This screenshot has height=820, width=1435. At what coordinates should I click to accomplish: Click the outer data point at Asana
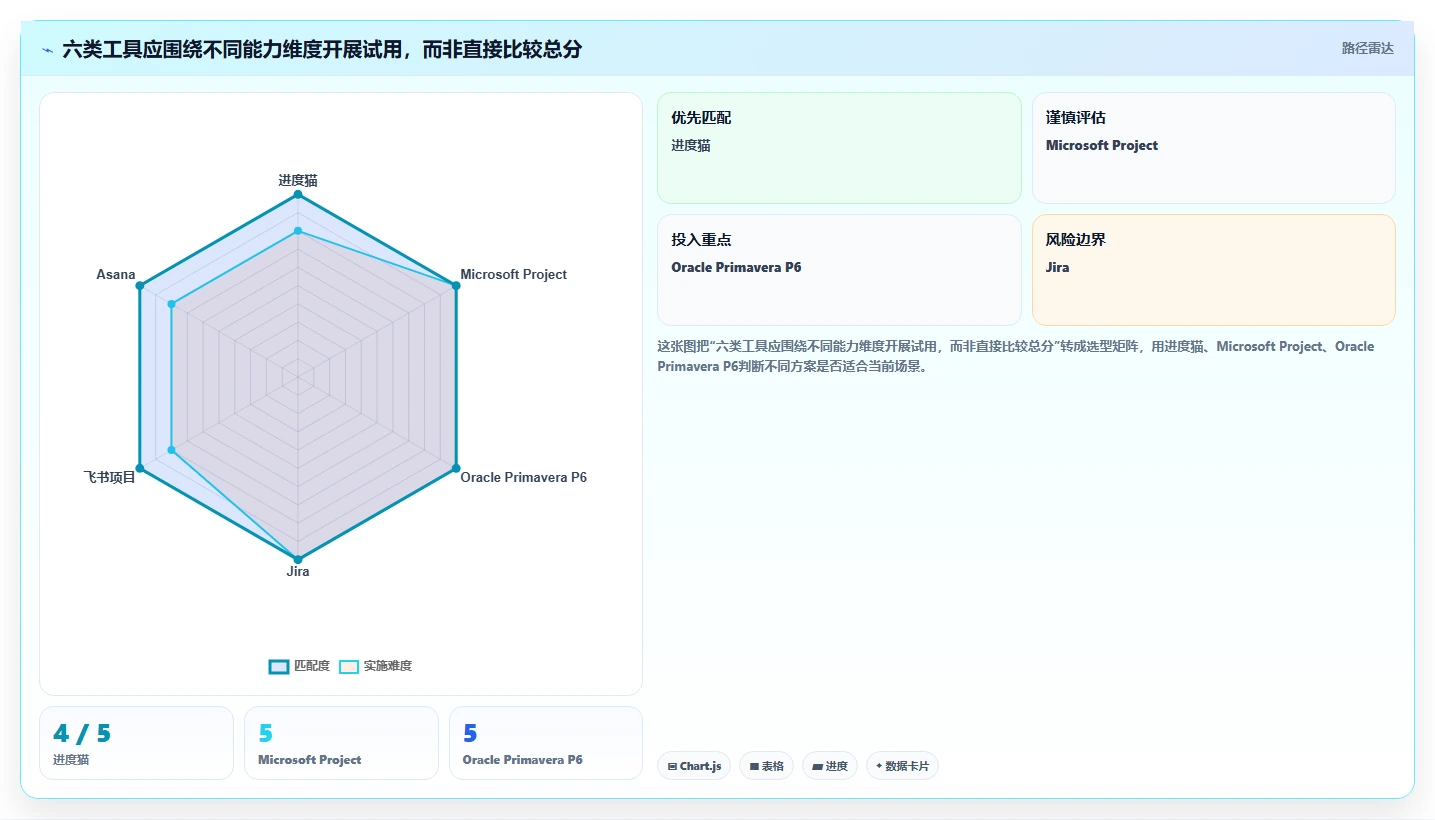click(x=140, y=286)
